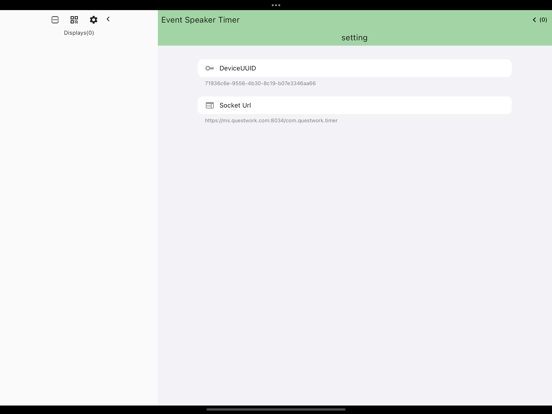Open the QR code scanner icon

point(74,20)
